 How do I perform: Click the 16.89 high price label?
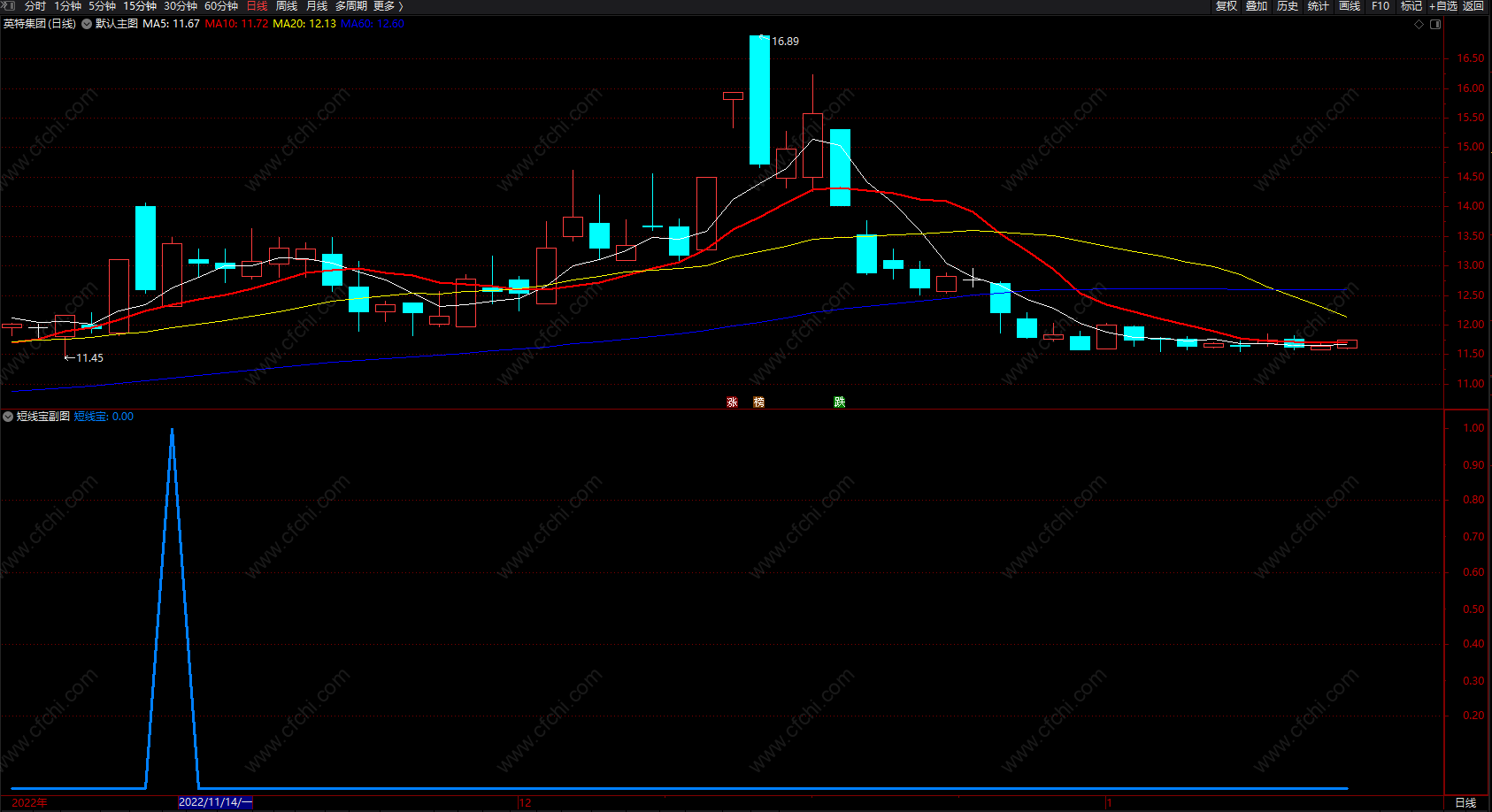click(x=785, y=42)
